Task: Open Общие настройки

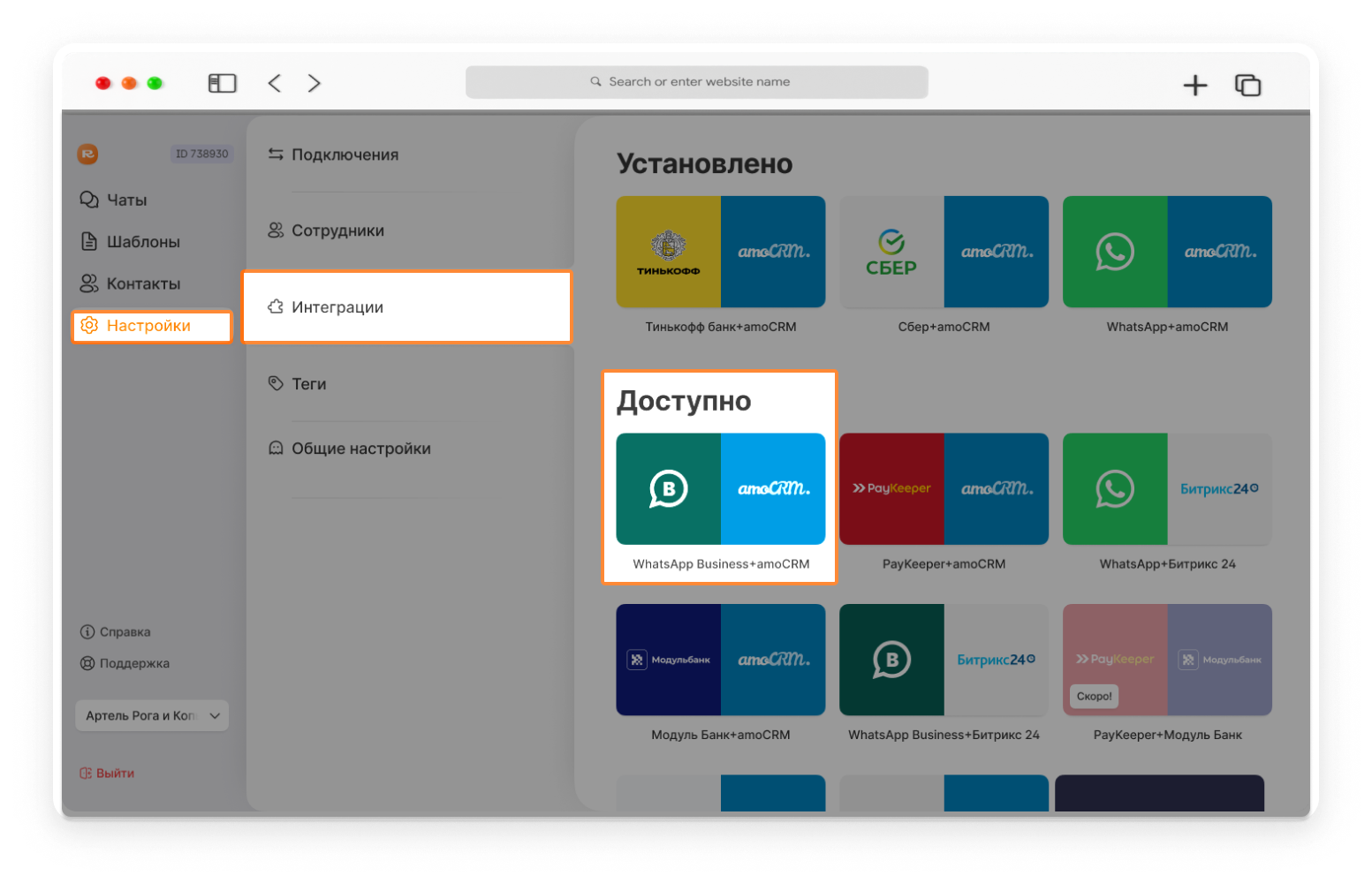Action: 349,449
